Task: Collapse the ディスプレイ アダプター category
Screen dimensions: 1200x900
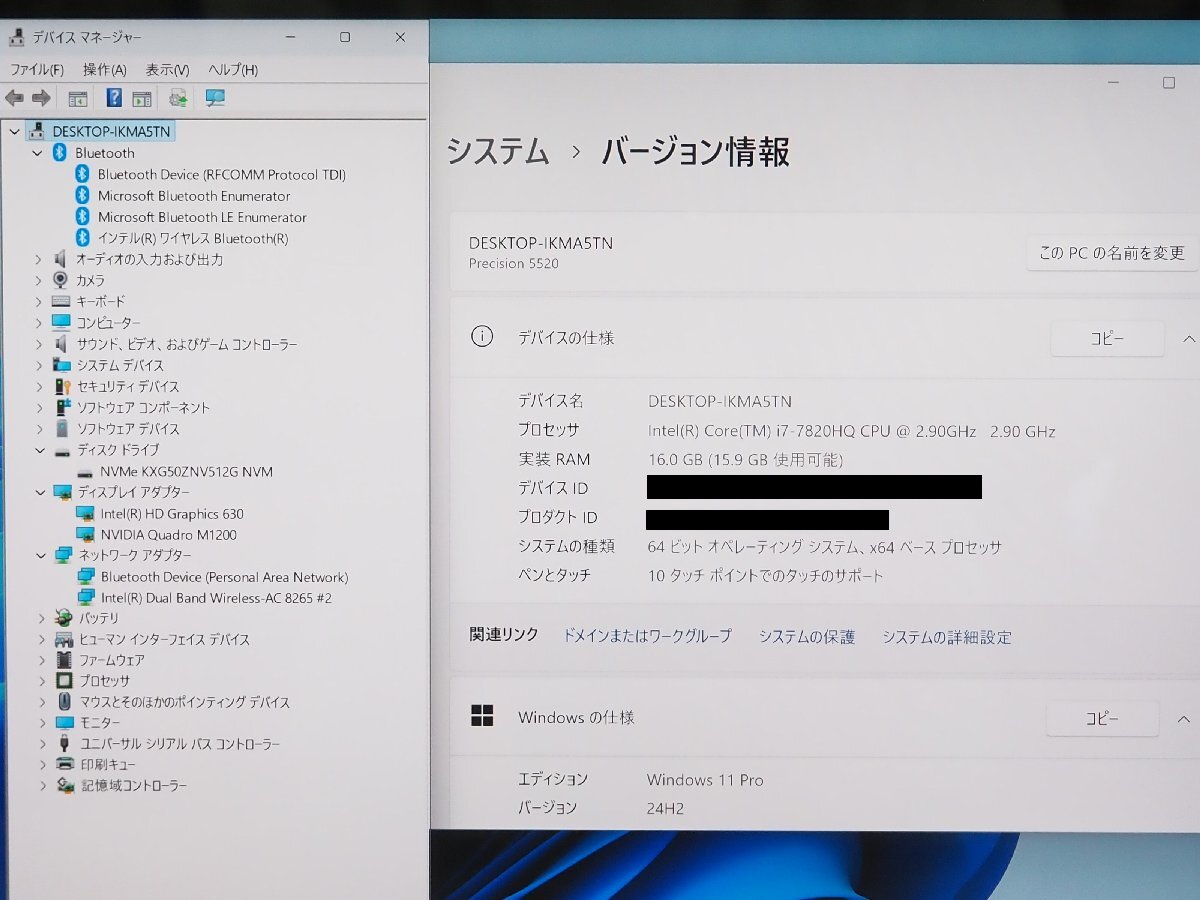Action: (x=40, y=492)
